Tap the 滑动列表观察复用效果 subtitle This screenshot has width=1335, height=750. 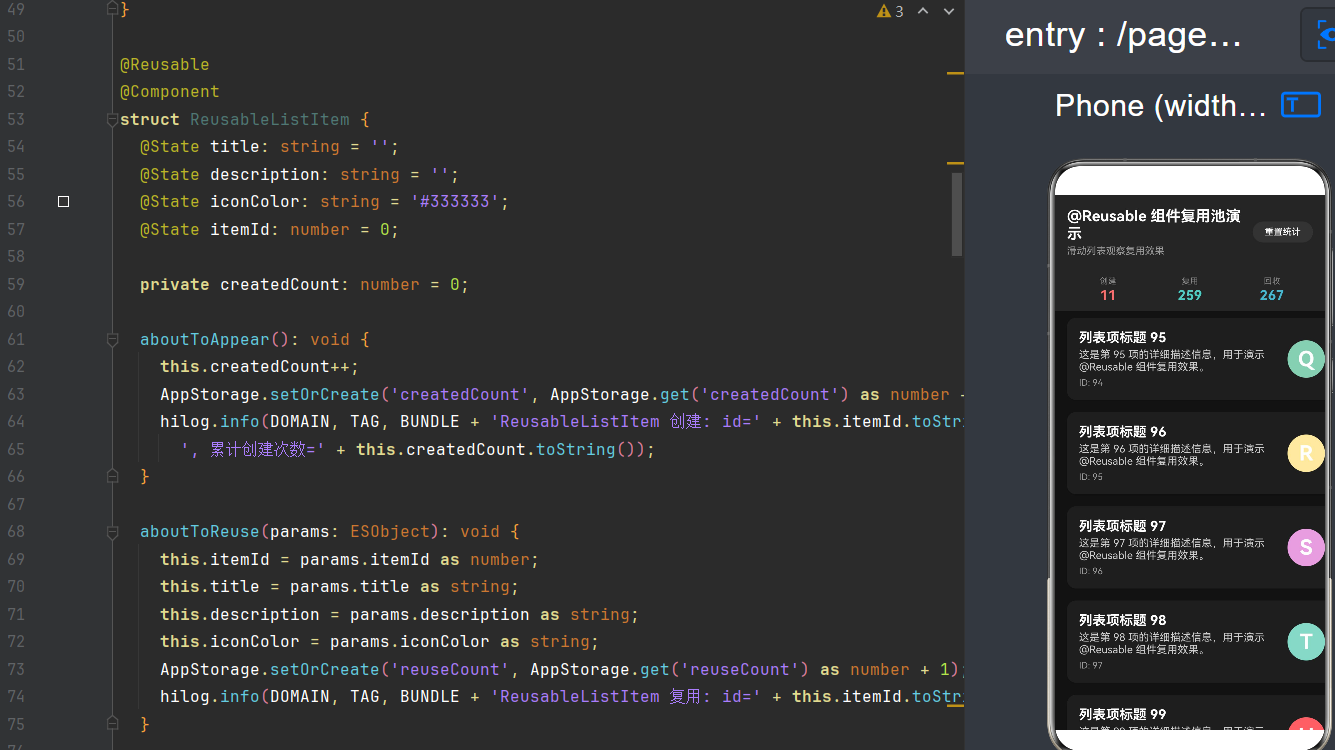[1116, 251]
